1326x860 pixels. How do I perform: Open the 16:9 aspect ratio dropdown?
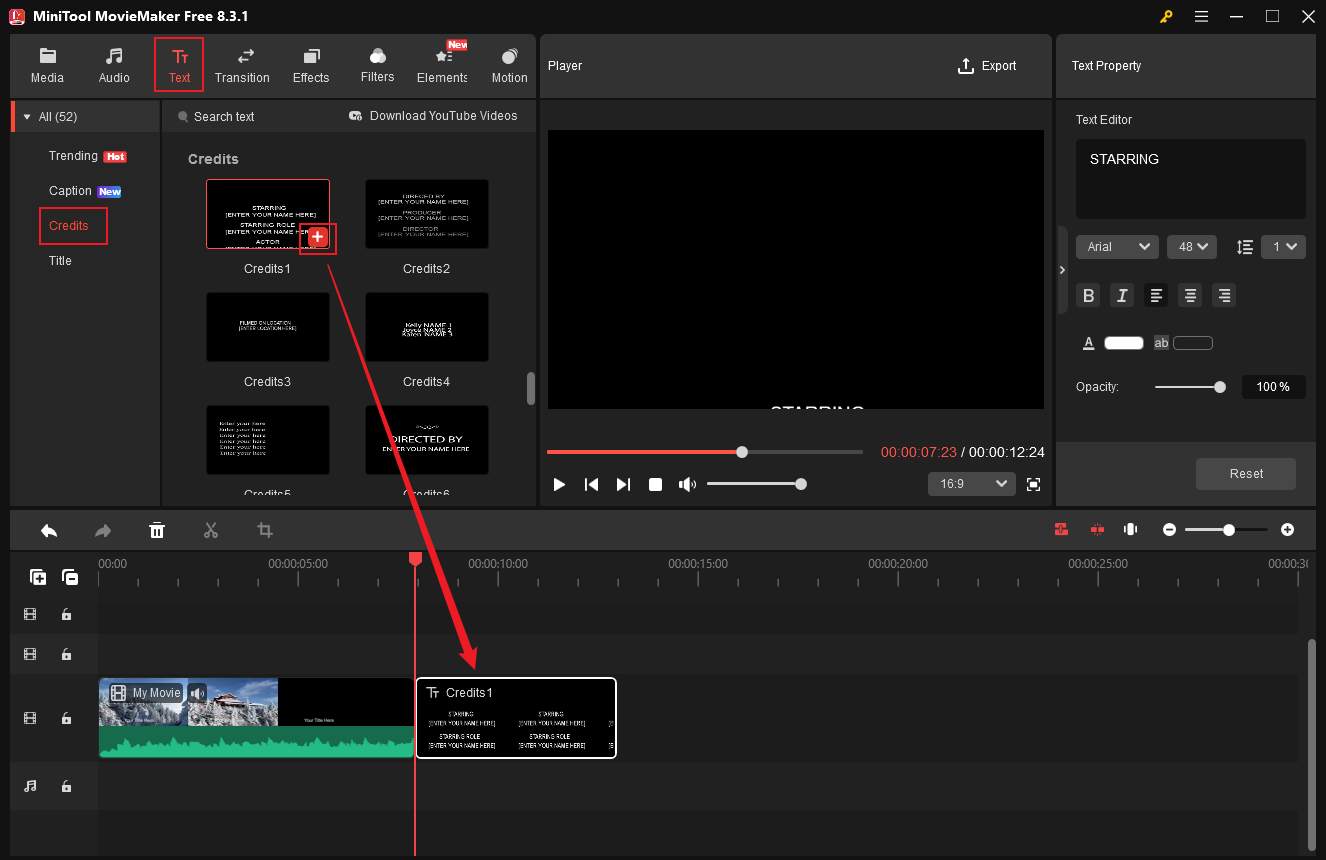pos(971,483)
